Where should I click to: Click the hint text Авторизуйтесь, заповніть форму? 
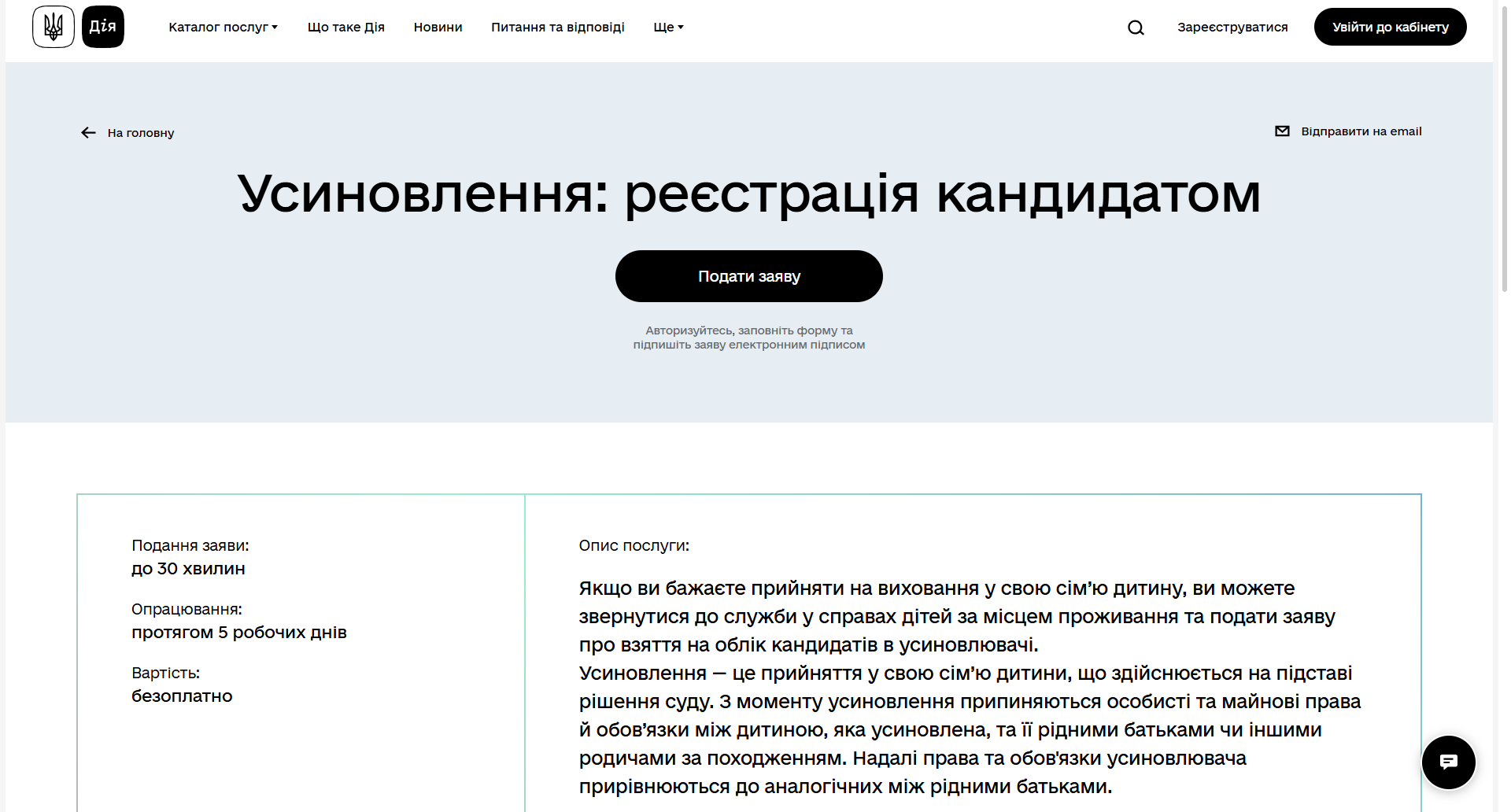[748, 338]
